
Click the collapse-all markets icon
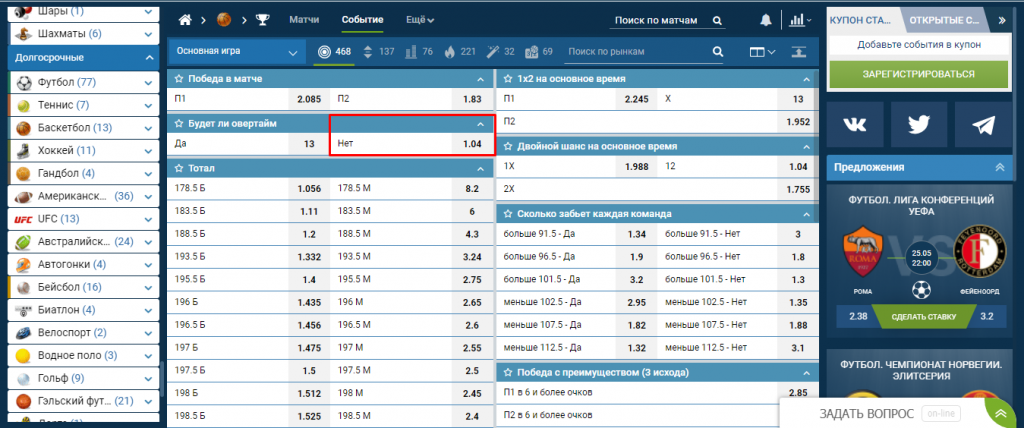(x=798, y=51)
